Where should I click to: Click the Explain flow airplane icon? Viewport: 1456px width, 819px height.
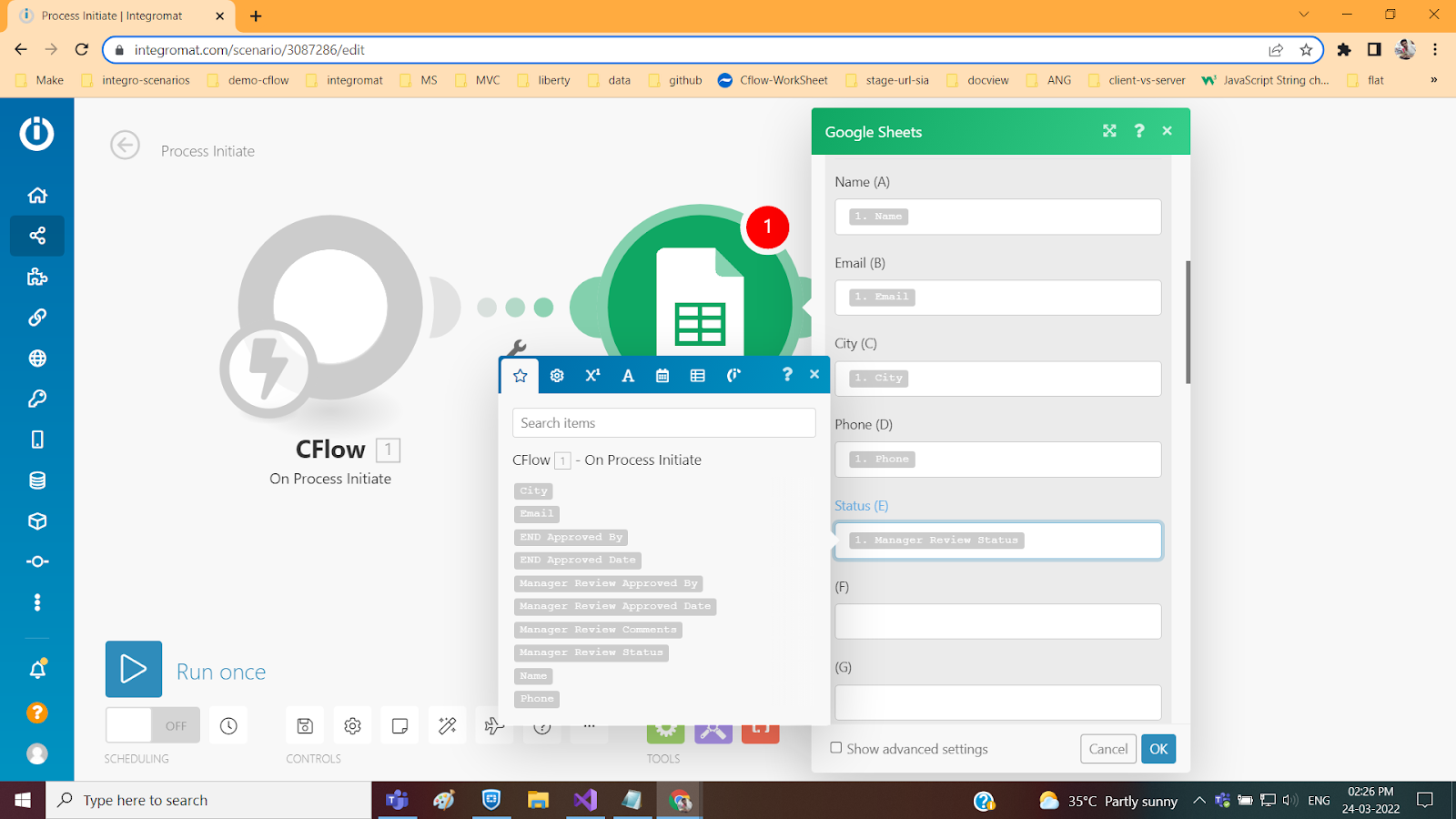click(494, 725)
